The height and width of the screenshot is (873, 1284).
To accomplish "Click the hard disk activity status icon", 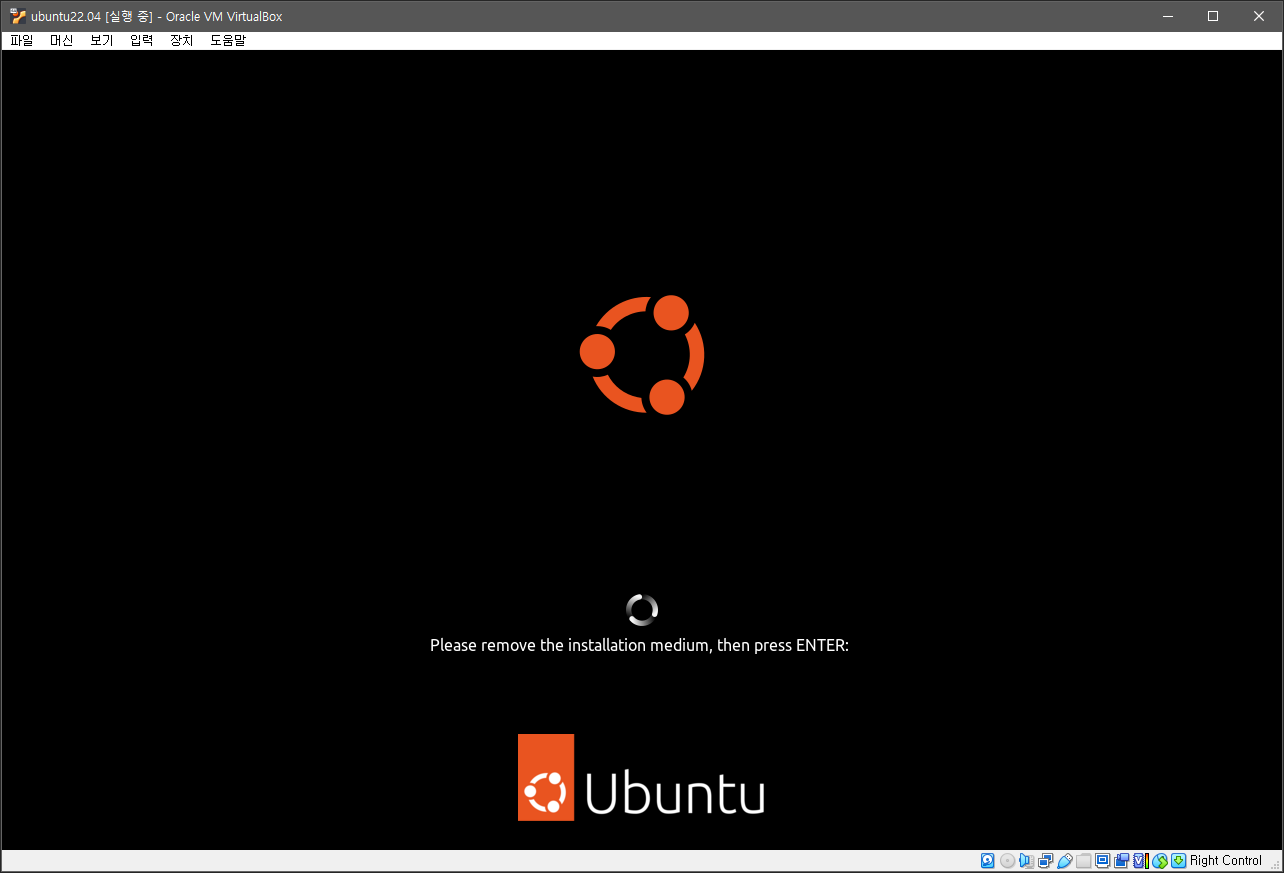I will click(988, 860).
